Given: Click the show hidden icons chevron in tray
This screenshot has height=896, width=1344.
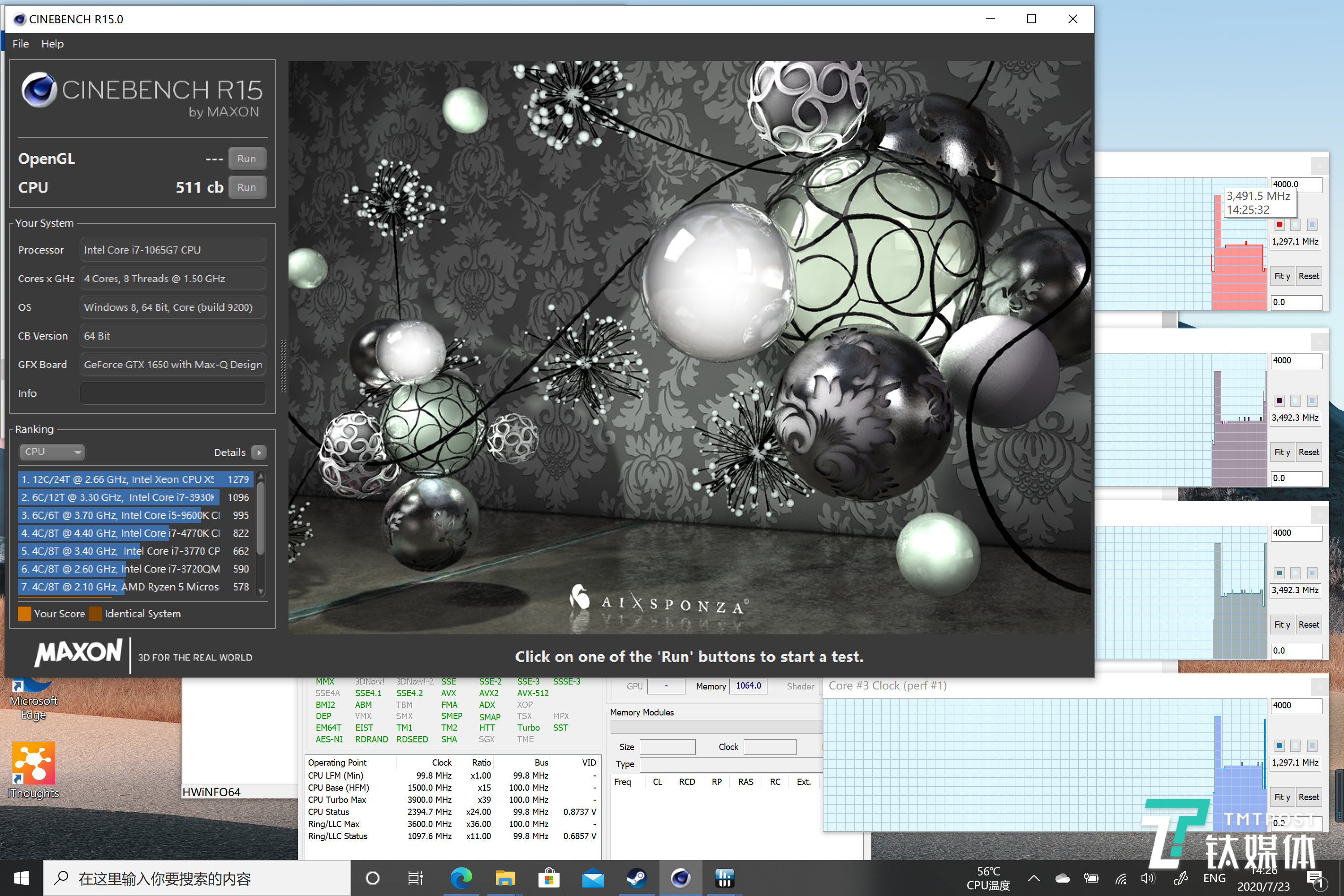Looking at the screenshot, I should tap(1034, 878).
